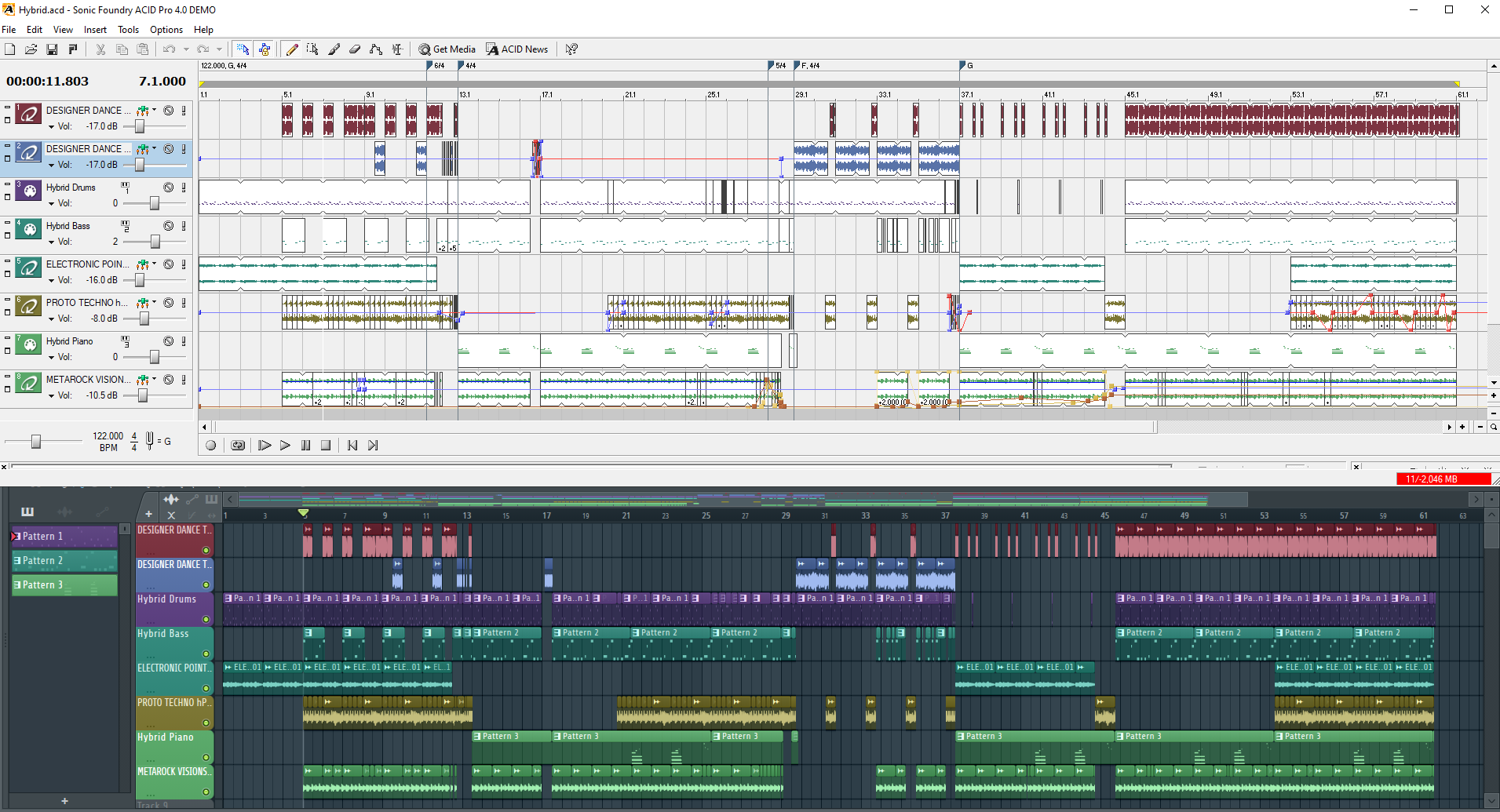Image resolution: width=1500 pixels, height=812 pixels.
Task: Start recording with the Record button
Action: click(x=210, y=446)
